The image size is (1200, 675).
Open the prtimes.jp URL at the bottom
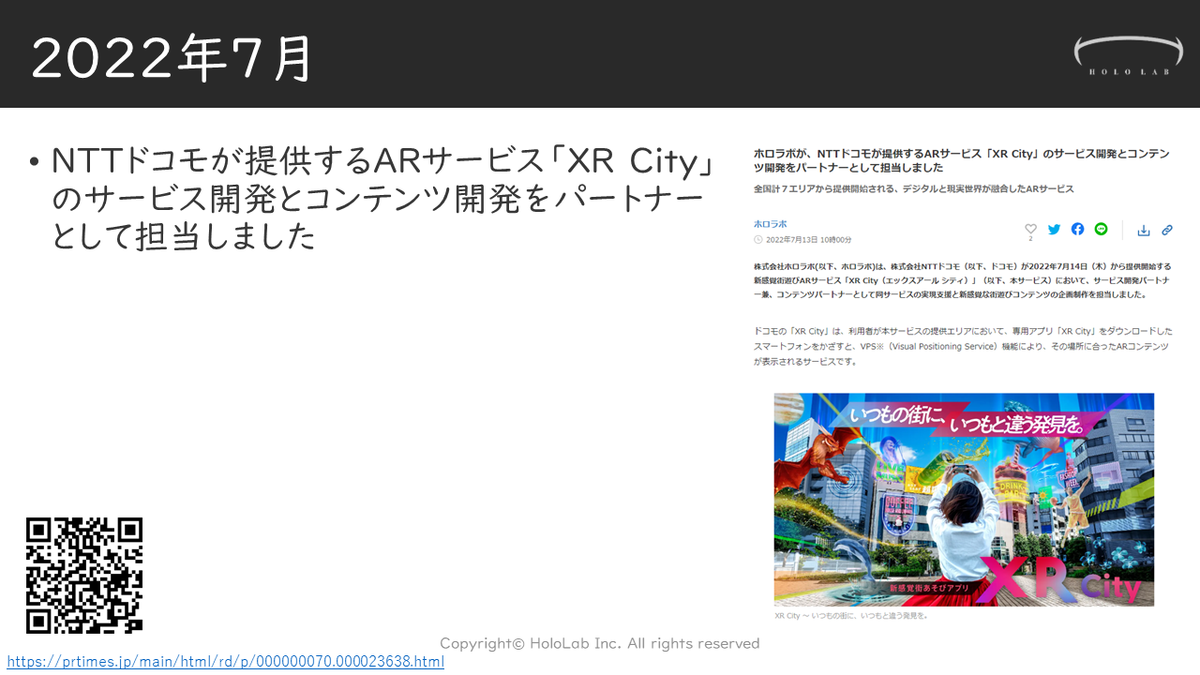(x=225, y=662)
